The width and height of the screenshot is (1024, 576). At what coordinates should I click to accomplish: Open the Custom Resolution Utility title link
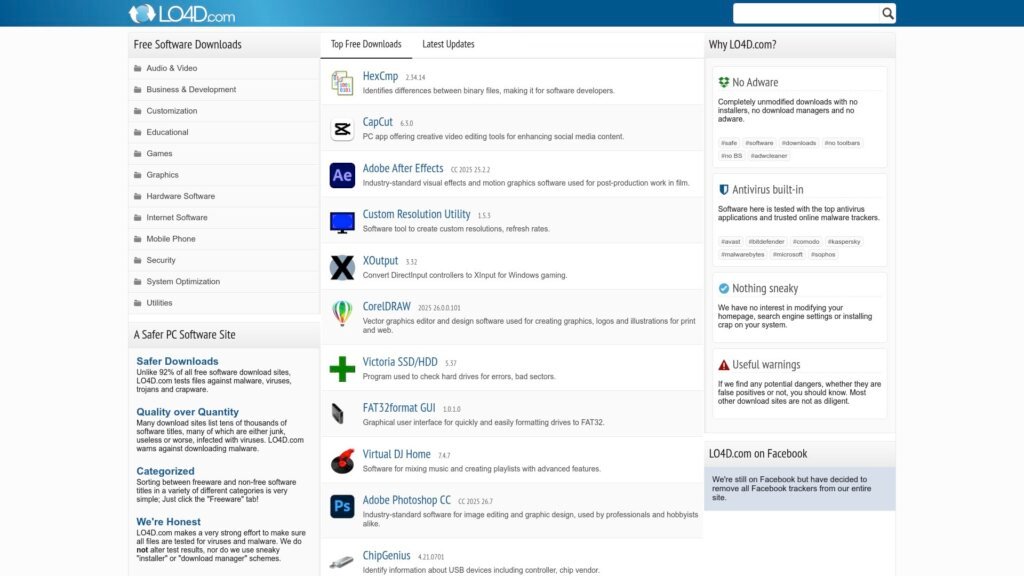point(417,214)
